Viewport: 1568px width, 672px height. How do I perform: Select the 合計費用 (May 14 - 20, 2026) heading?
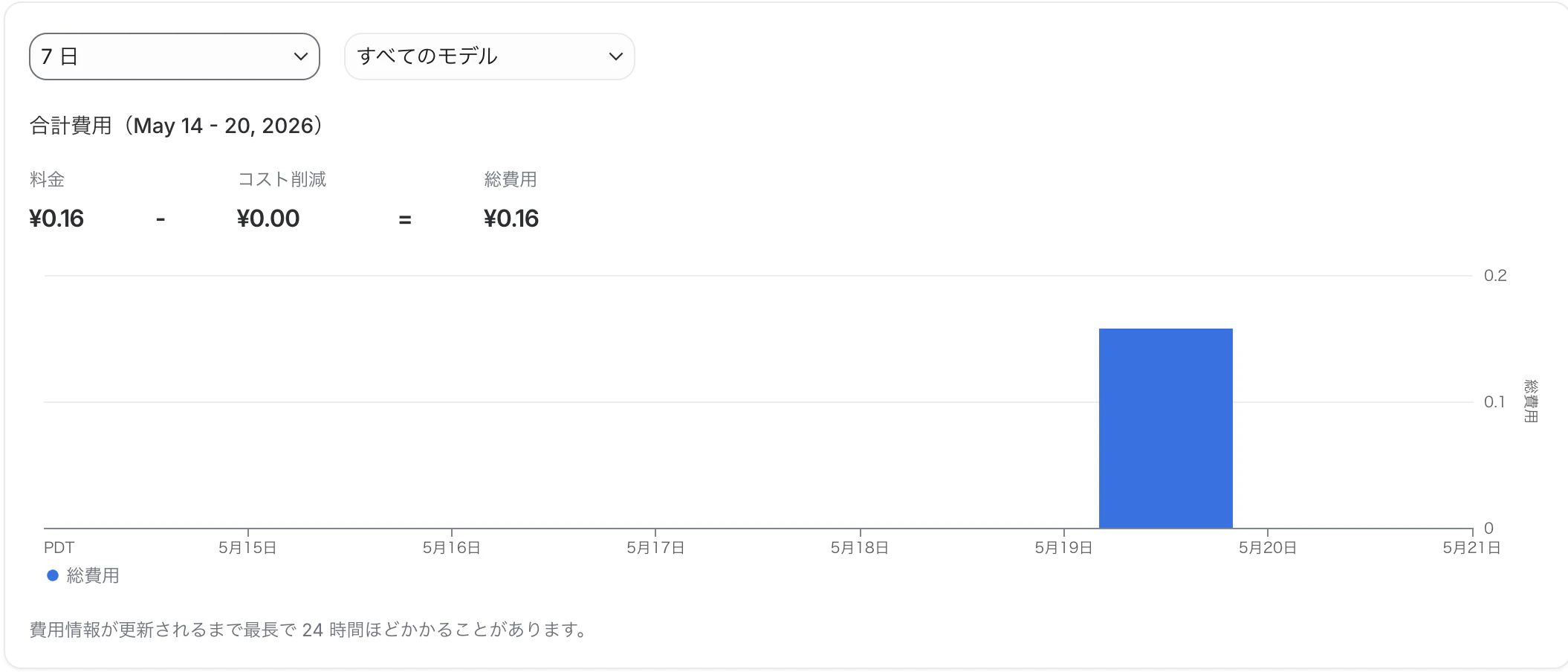(176, 126)
